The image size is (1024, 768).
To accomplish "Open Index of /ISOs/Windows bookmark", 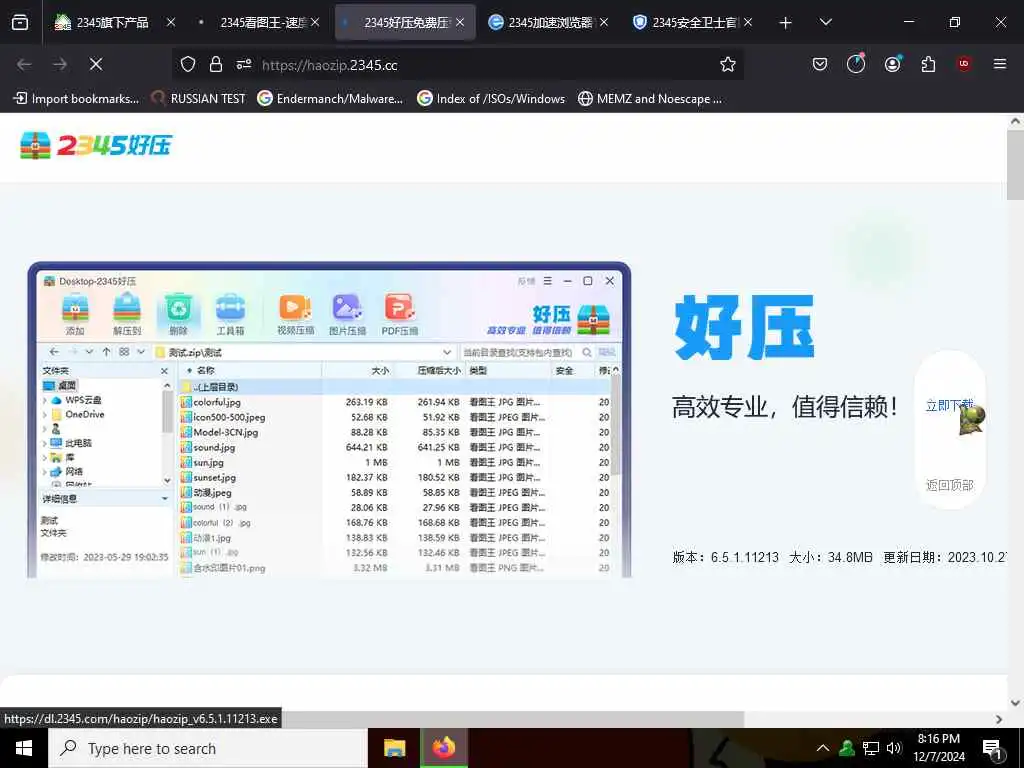I will (x=491, y=99).
